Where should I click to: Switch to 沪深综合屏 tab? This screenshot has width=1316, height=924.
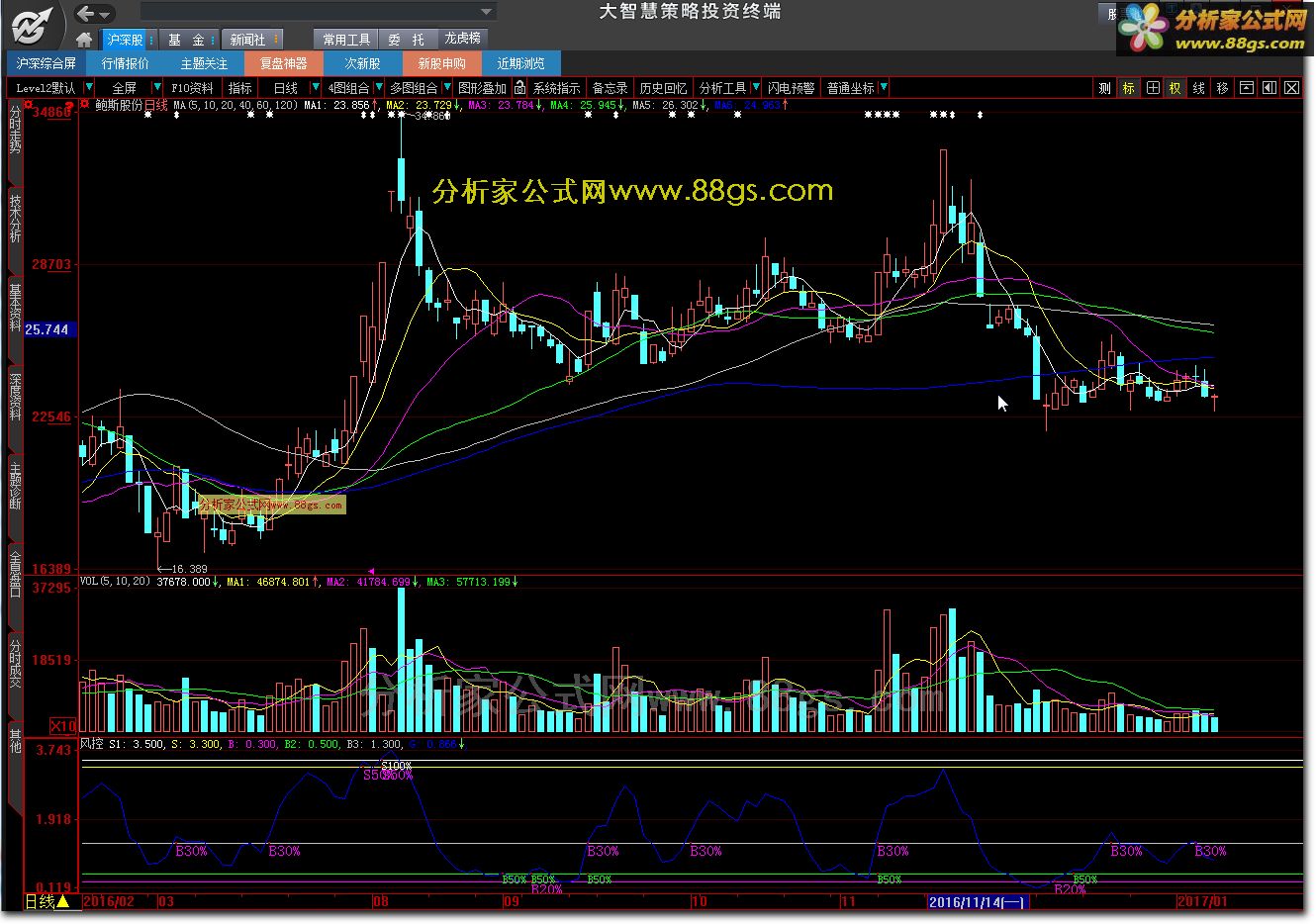pyautogui.click(x=46, y=63)
